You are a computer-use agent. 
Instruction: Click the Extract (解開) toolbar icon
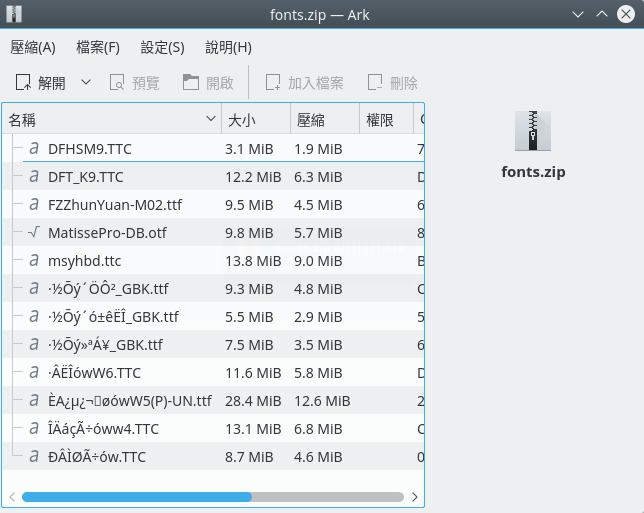point(23,82)
